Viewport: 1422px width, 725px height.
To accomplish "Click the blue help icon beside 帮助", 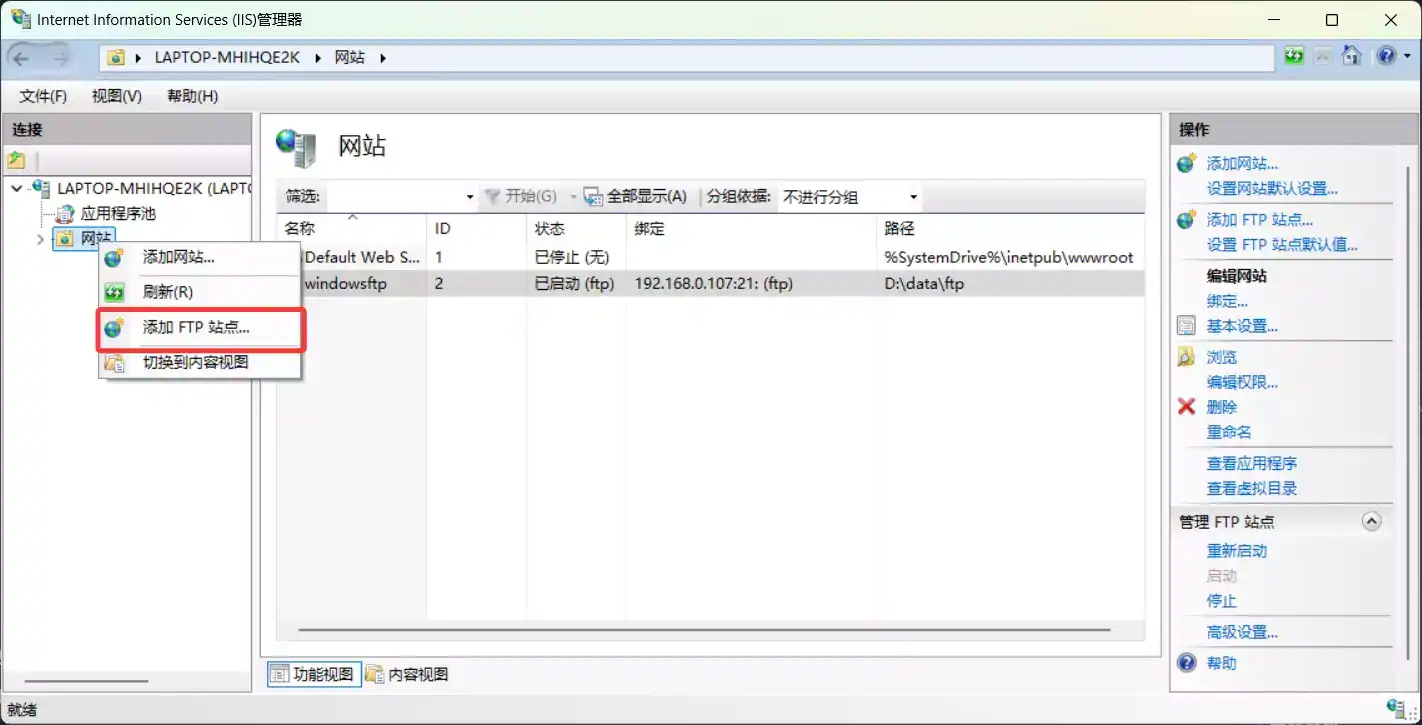I will click(x=1187, y=663).
